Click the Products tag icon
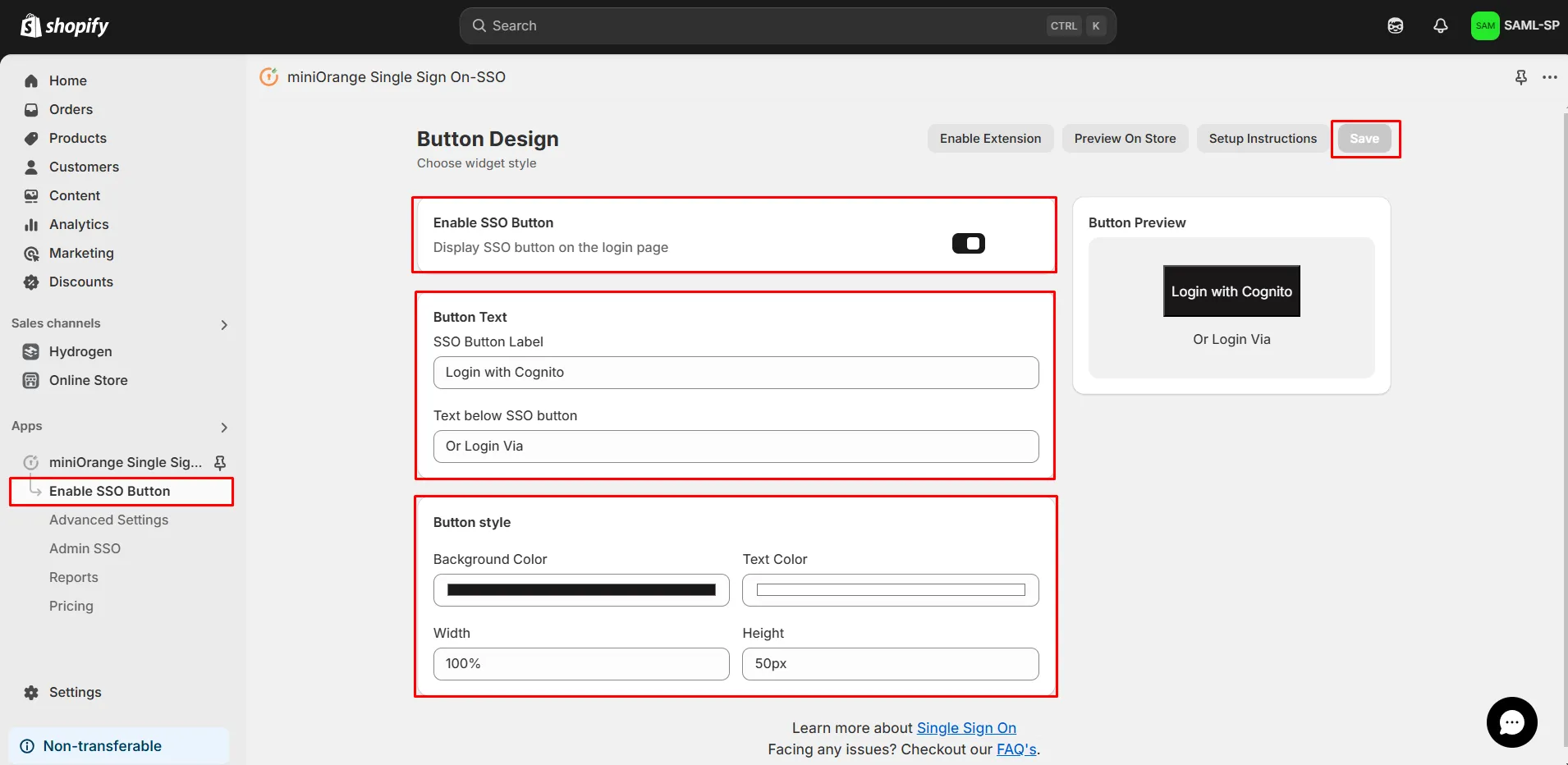 point(31,138)
